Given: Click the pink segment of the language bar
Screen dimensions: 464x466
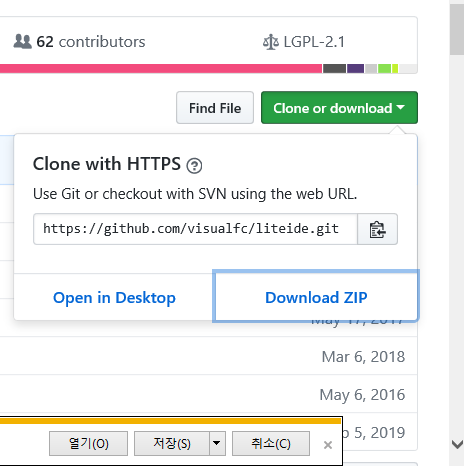Looking at the screenshot, I should tap(161, 69).
